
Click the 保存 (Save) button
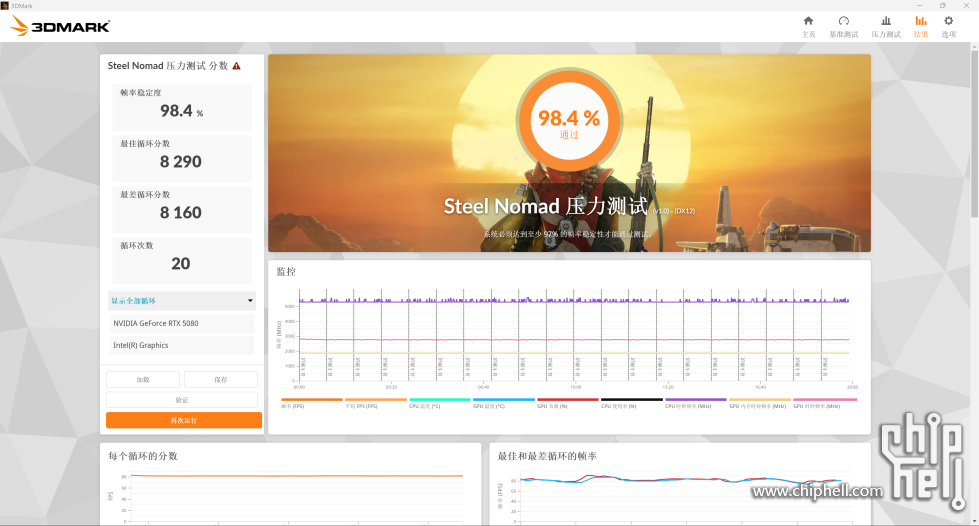point(221,379)
